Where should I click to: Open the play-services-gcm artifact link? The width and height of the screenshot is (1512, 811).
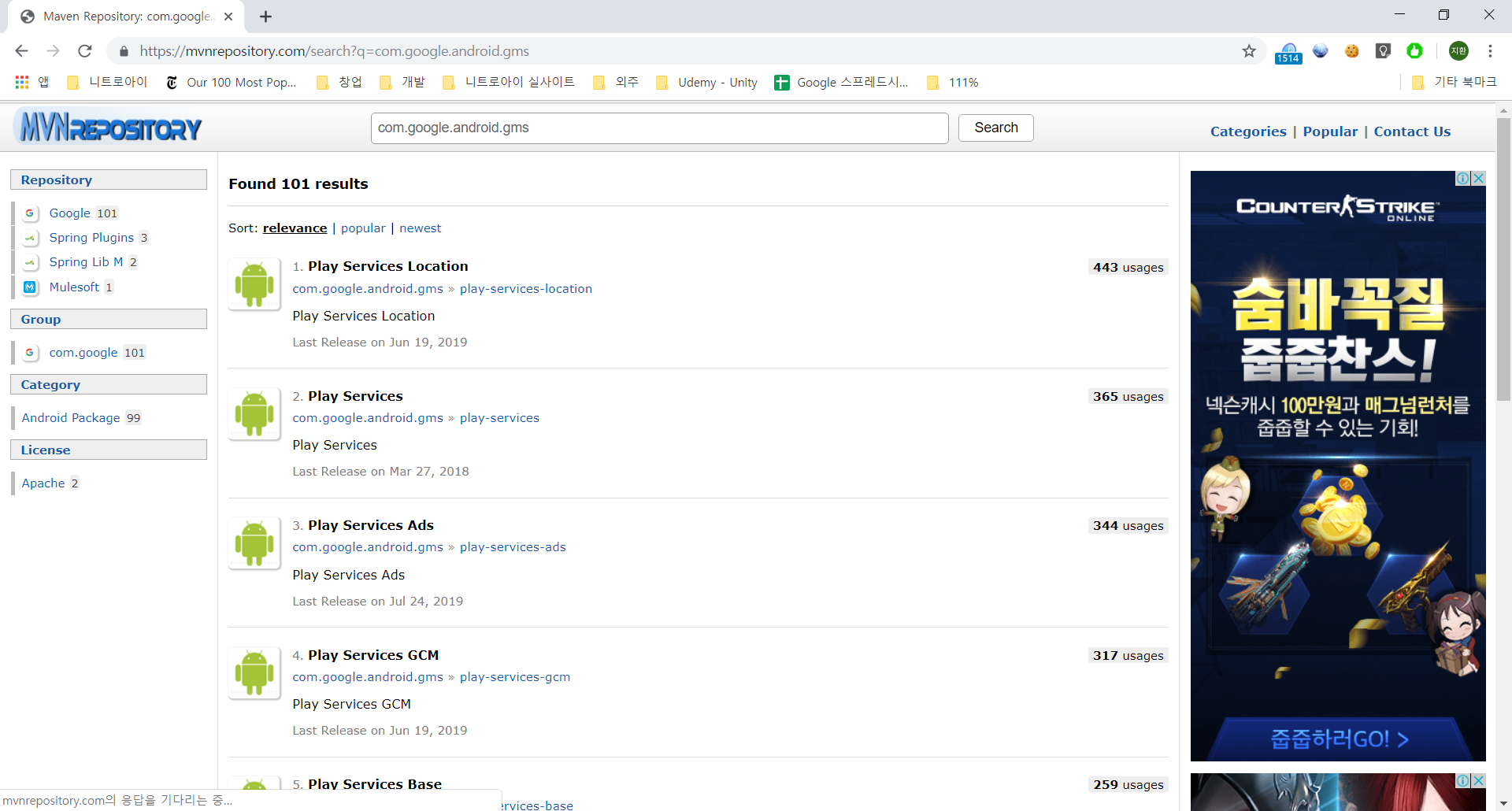tap(515, 677)
